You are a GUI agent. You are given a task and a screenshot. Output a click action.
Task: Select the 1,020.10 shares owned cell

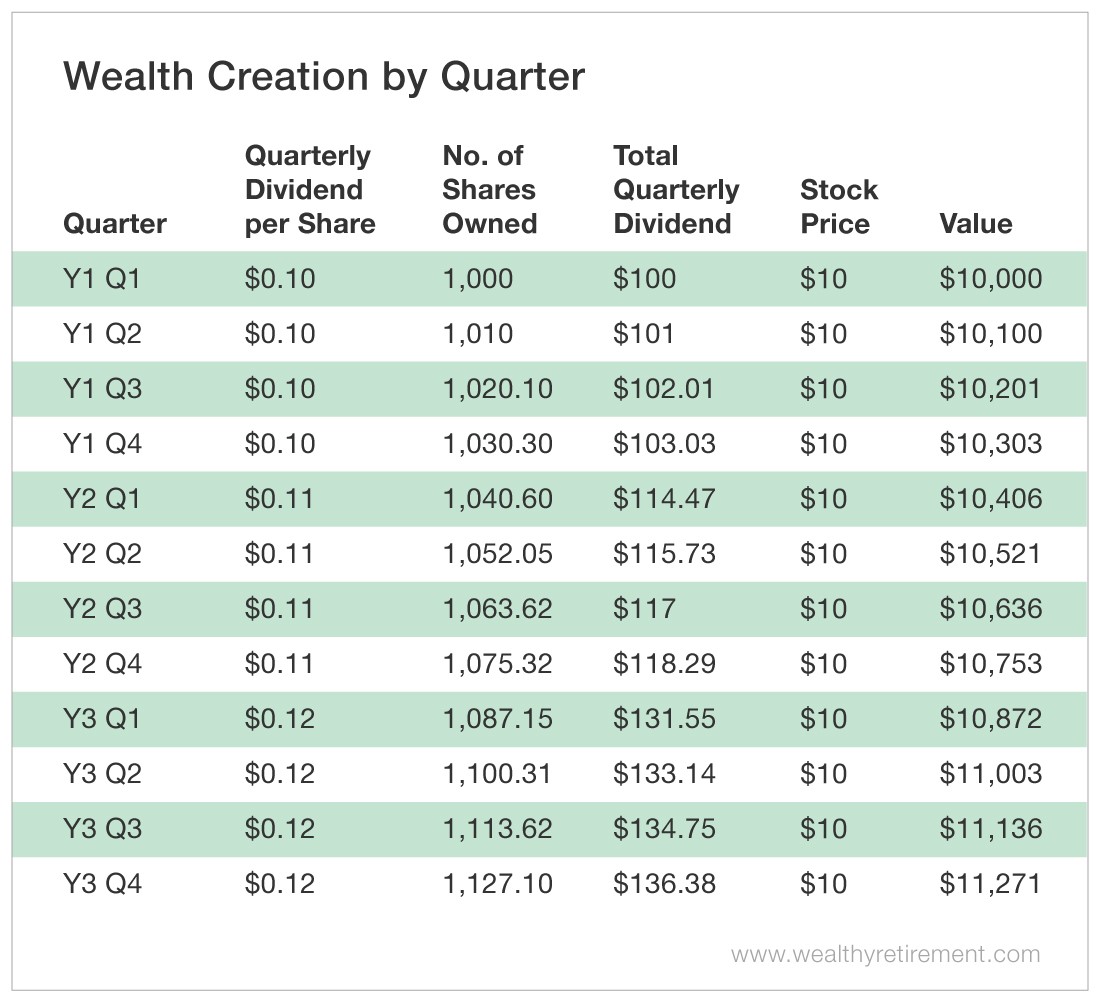(x=497, y=389)
